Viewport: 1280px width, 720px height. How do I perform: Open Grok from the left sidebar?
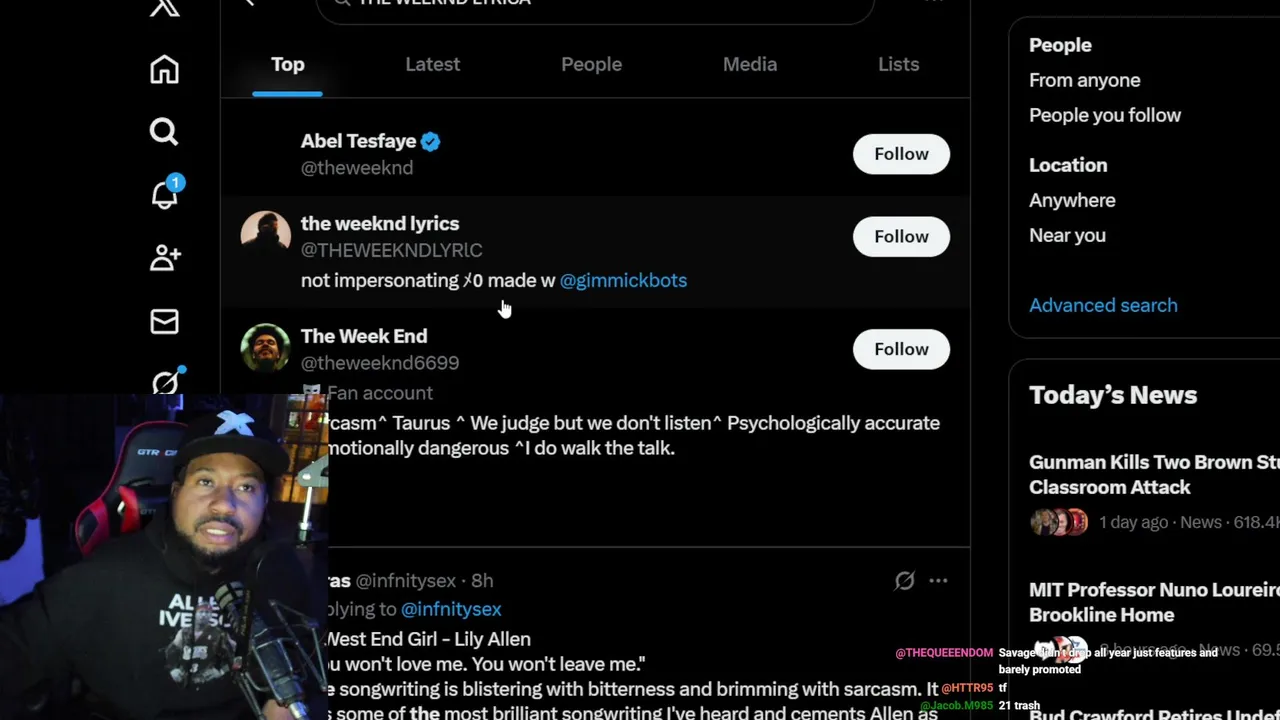[166, 382]
